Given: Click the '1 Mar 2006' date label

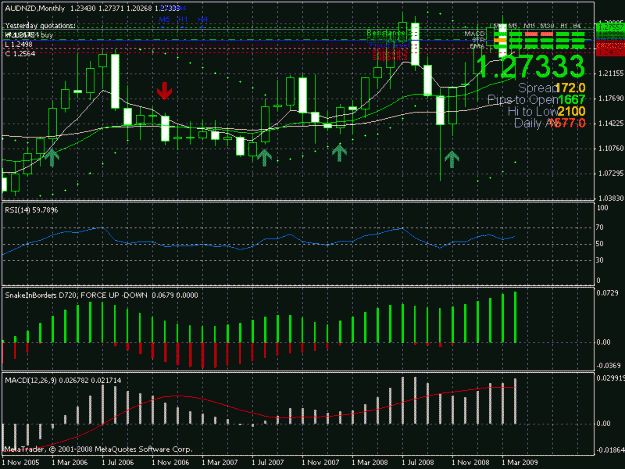Looking at the screenshot, I should coord(70,463).
